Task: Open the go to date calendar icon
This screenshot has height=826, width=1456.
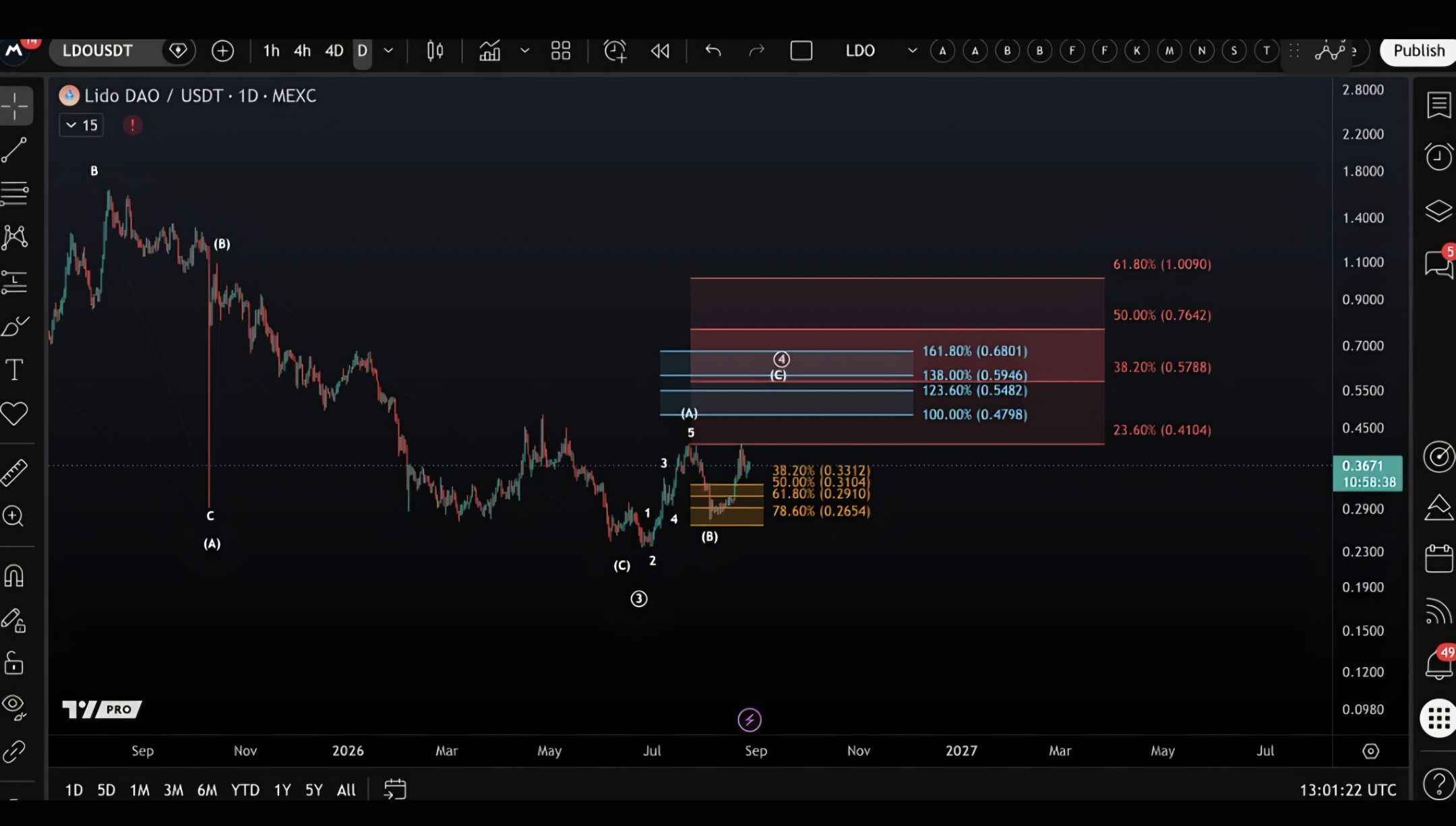Action: [394, 790]
